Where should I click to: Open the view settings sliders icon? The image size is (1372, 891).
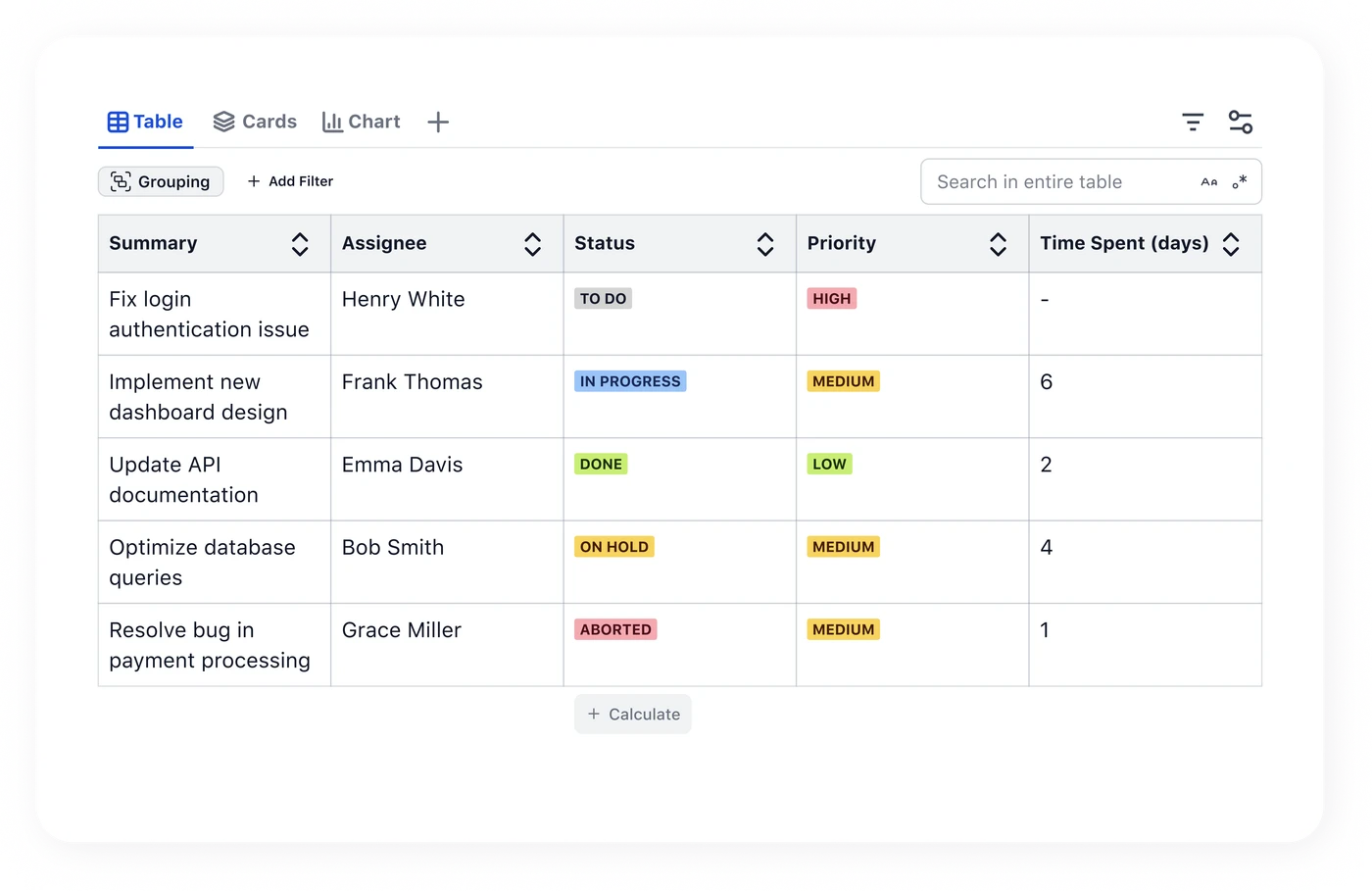click(1241, 123)
